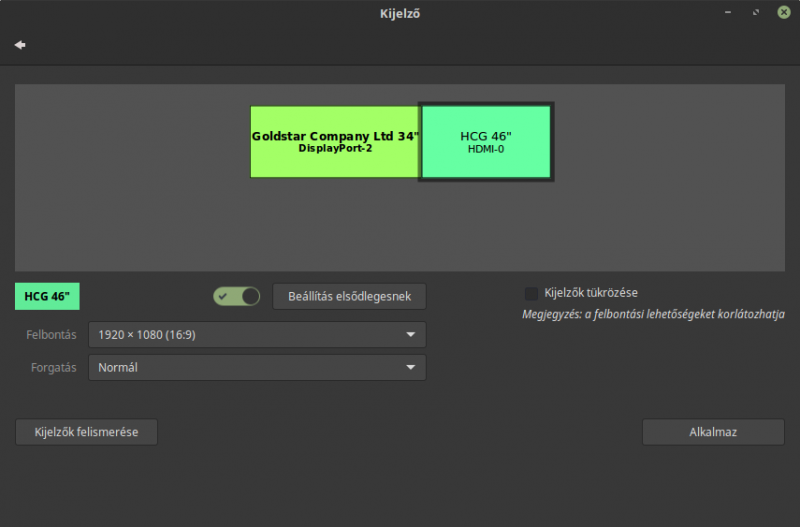Open the Forgatás rotation dropdown
This screenshot has height=527, width=800.
pos(256,367)
